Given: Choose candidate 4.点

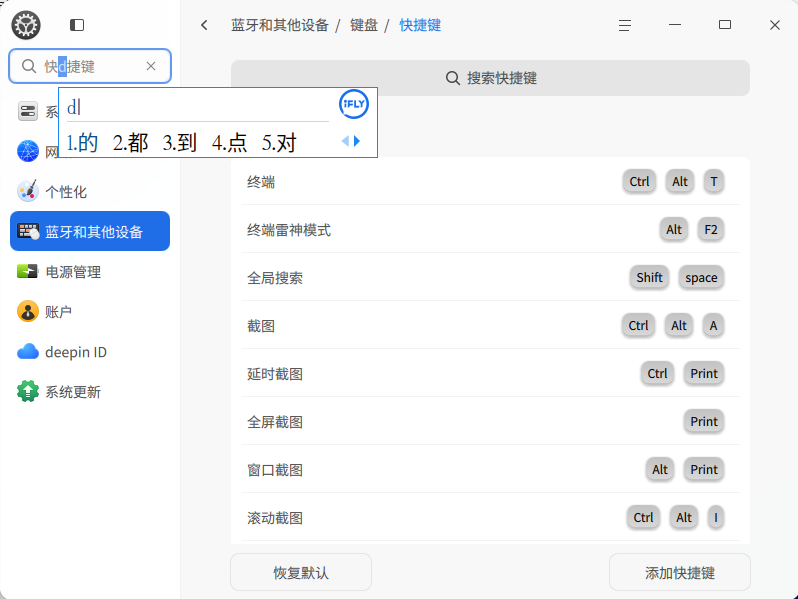Looking at the screenshot, I should click(x=230, y=143).
